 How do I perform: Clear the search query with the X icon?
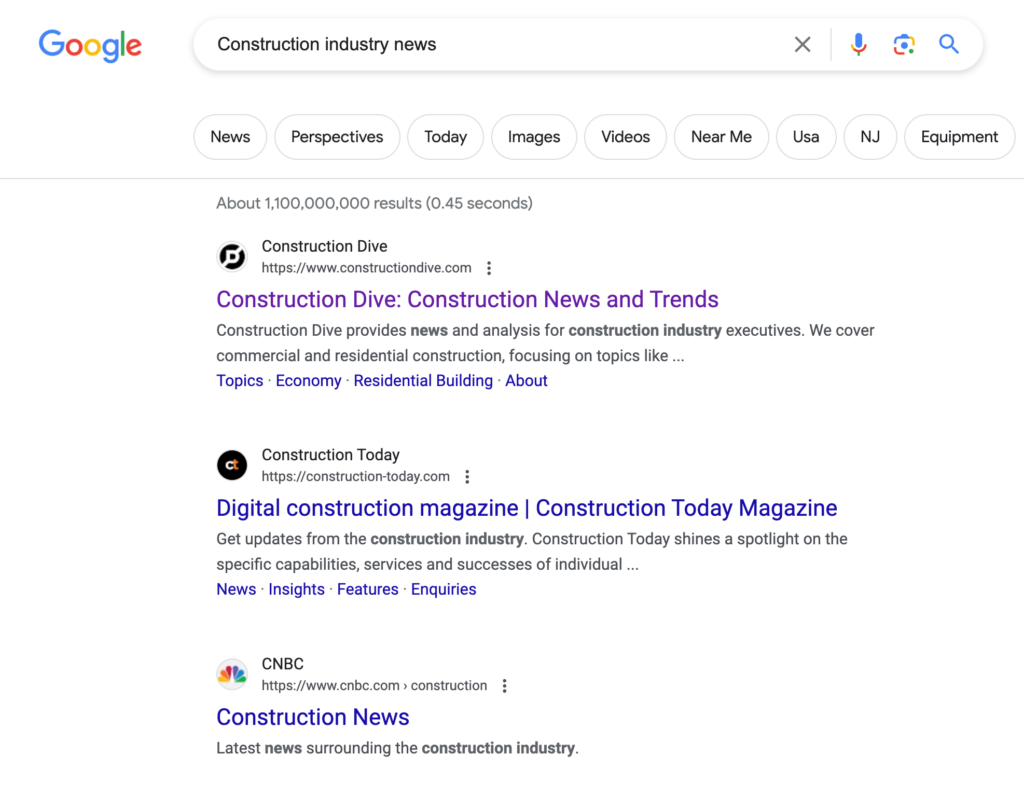[x=802, y=44]
